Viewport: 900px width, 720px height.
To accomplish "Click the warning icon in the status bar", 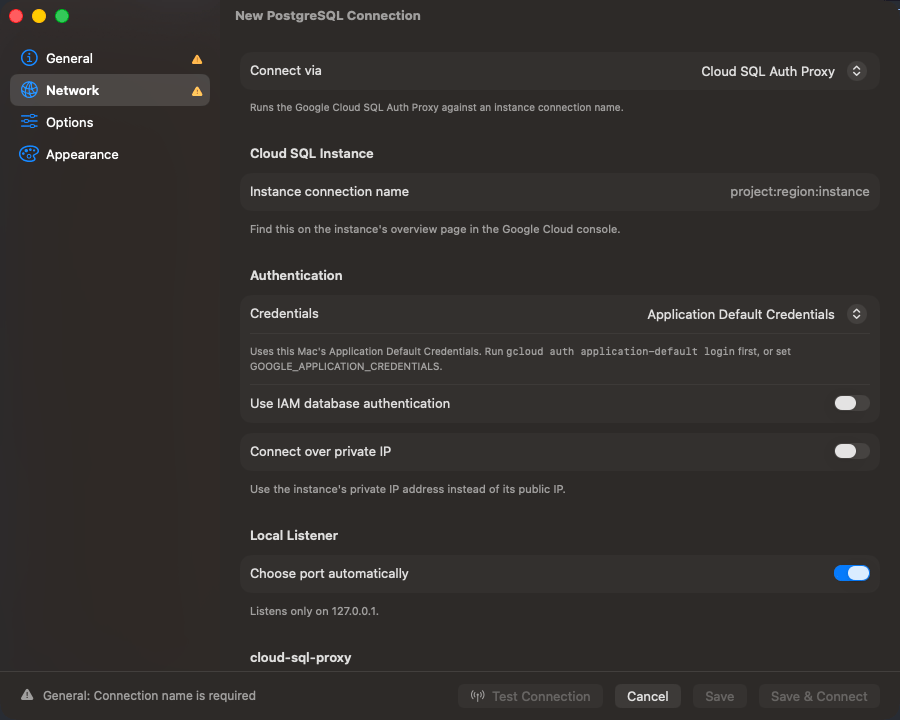I will (27, 695).
